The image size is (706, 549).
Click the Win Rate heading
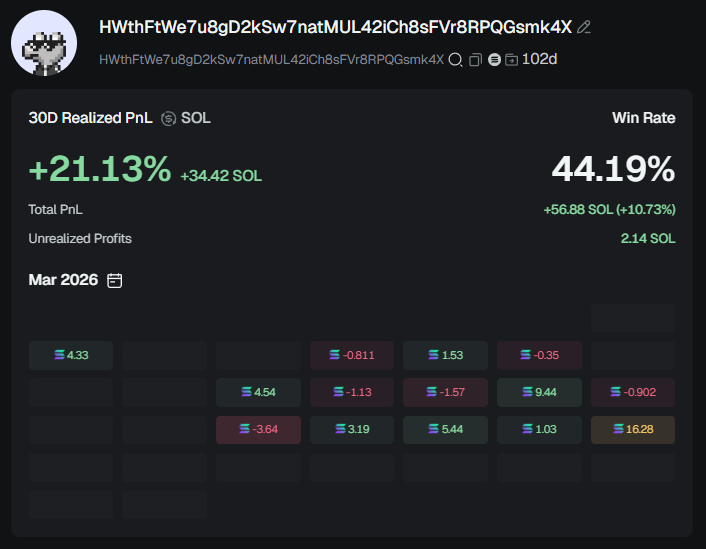click(643, 118)
